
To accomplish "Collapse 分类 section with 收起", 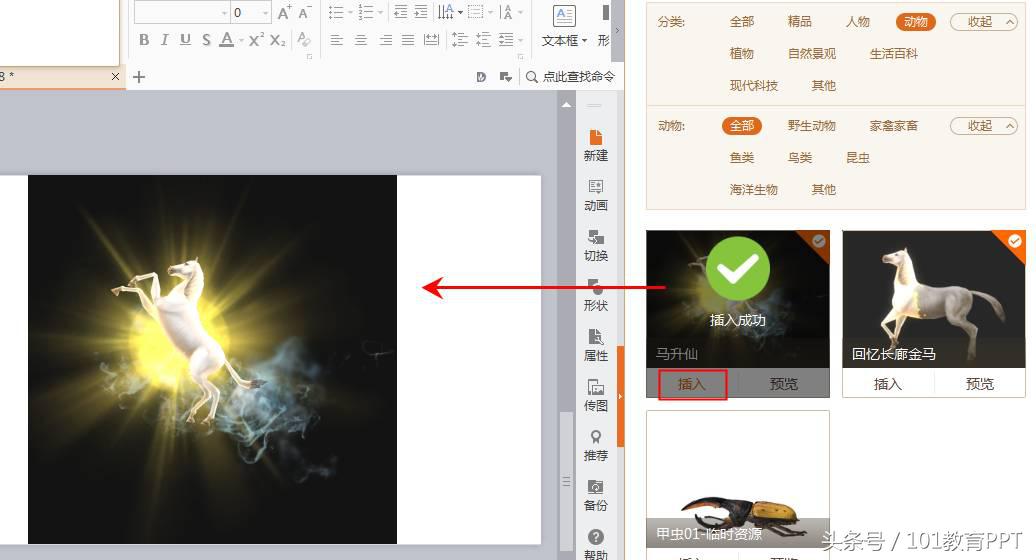I will click(984, 22).
